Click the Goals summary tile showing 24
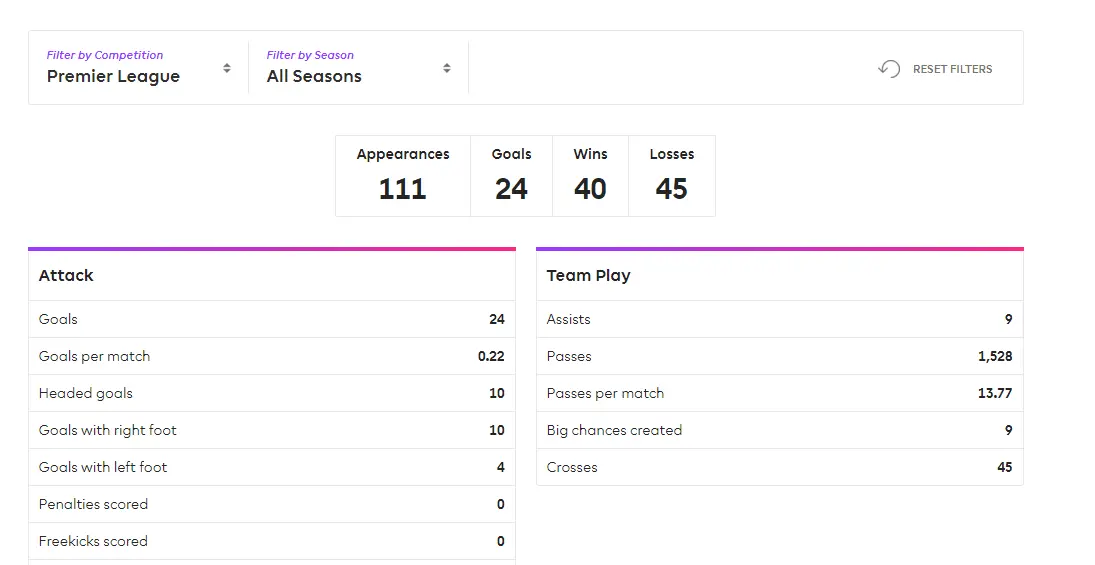Viewport: 1095px width, 565px height. tap(511, 176)
